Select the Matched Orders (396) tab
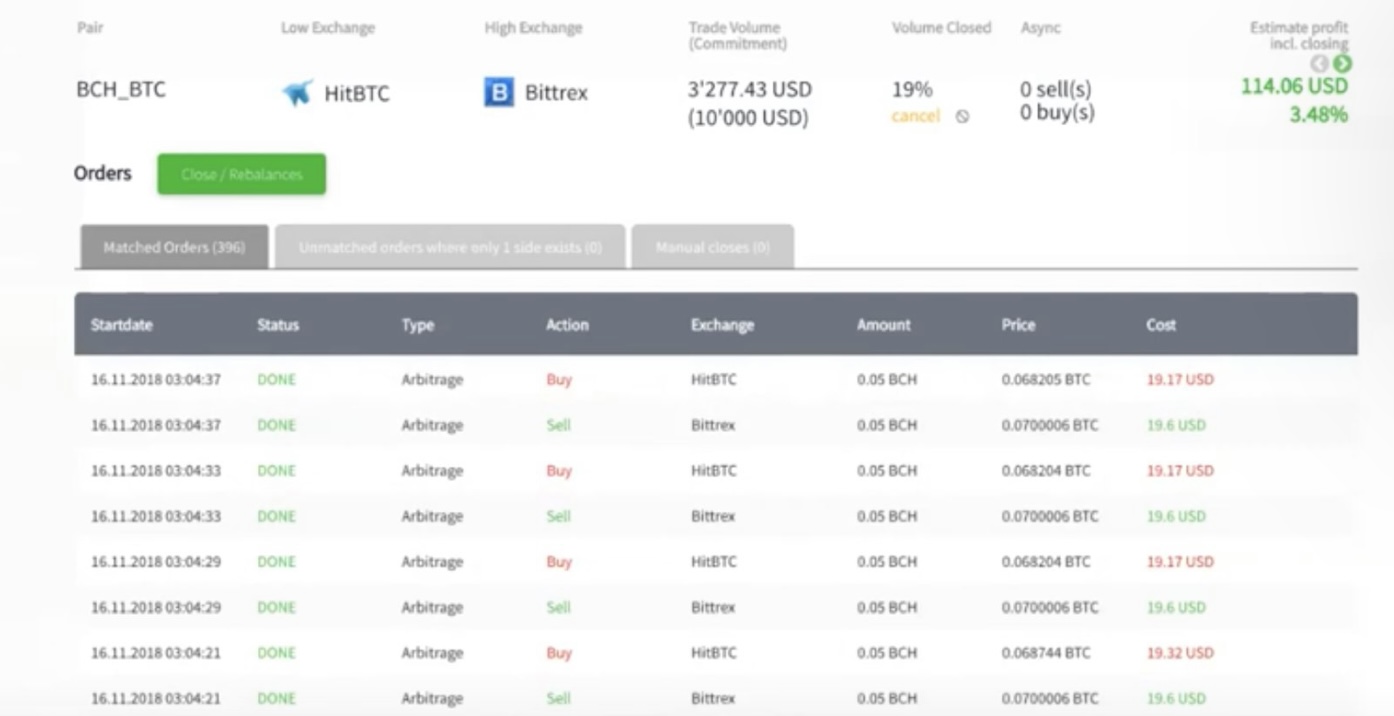Viewport: 1394px width, 716px height. 174,247
